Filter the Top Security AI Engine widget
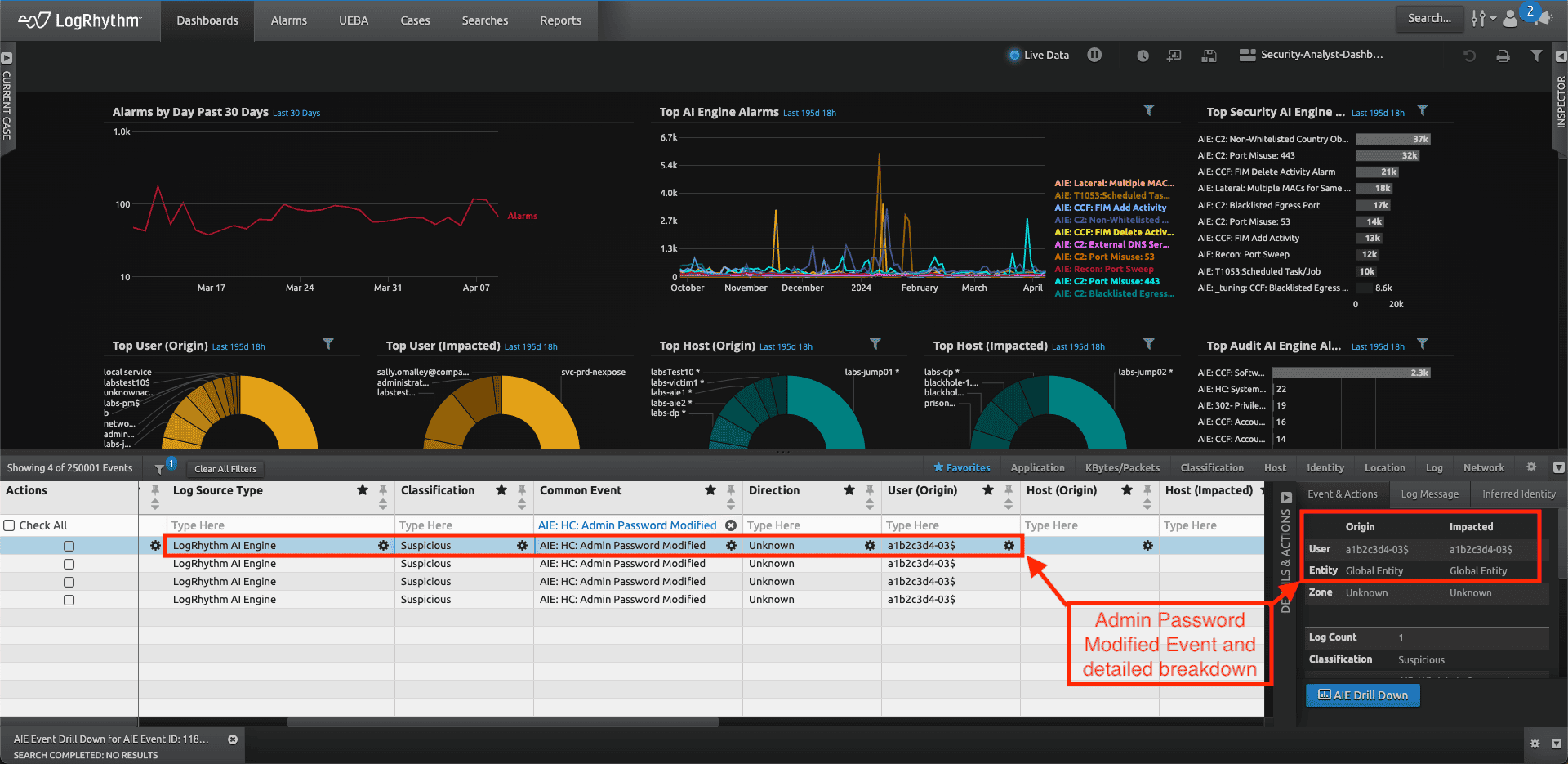The image size is (1568, 764). 1422,110
